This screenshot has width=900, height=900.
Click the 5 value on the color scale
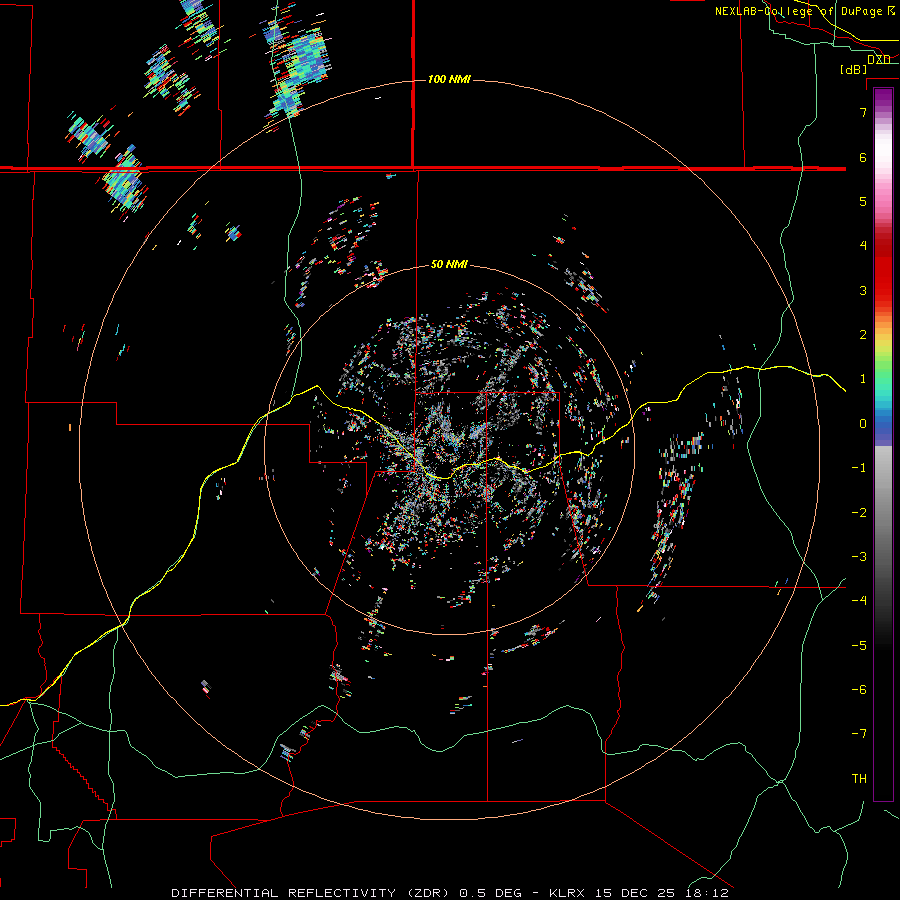(863, 201)
